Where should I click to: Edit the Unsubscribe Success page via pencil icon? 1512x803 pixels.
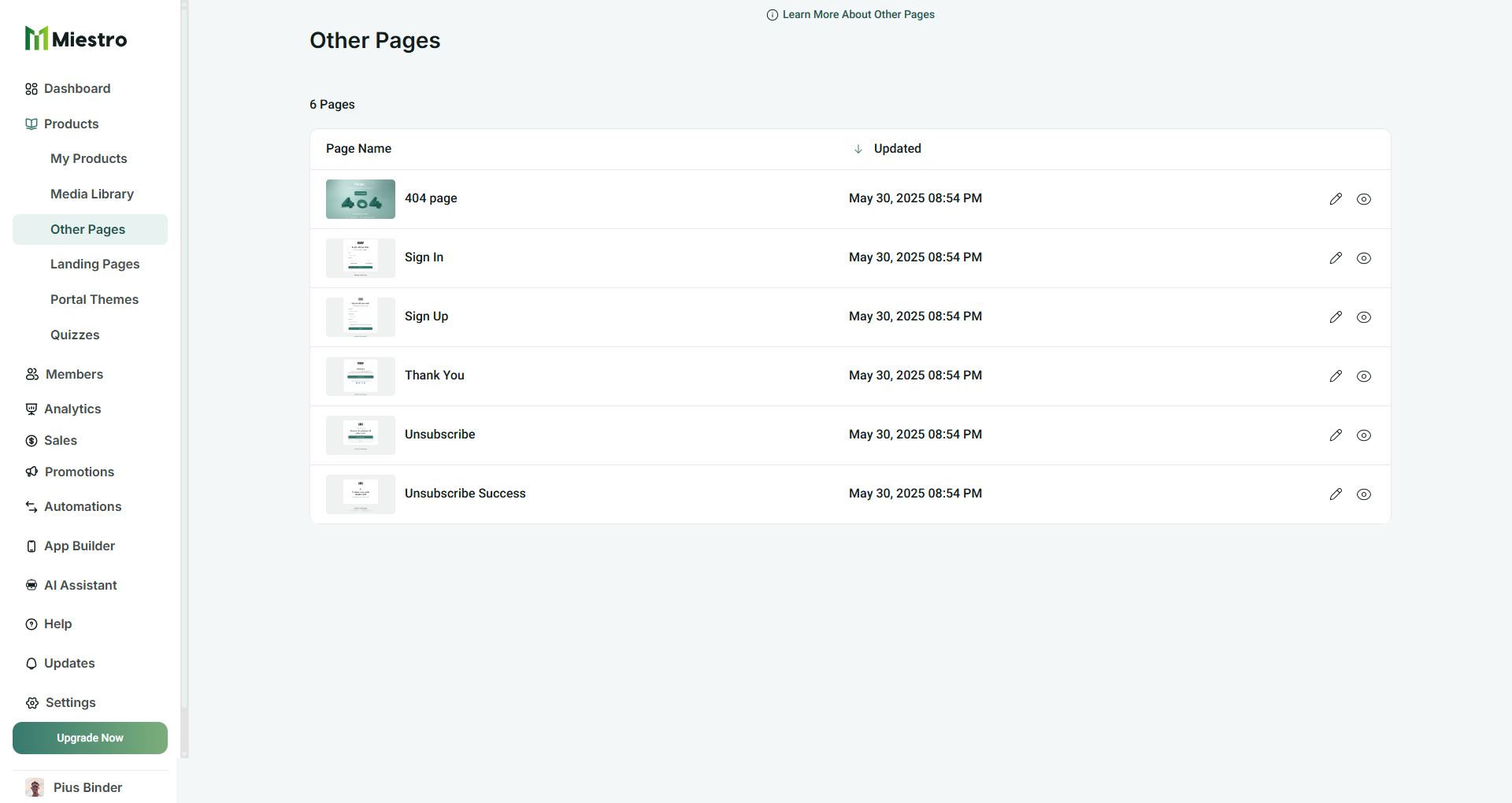pyautogui.click(x=1336, y=494)
